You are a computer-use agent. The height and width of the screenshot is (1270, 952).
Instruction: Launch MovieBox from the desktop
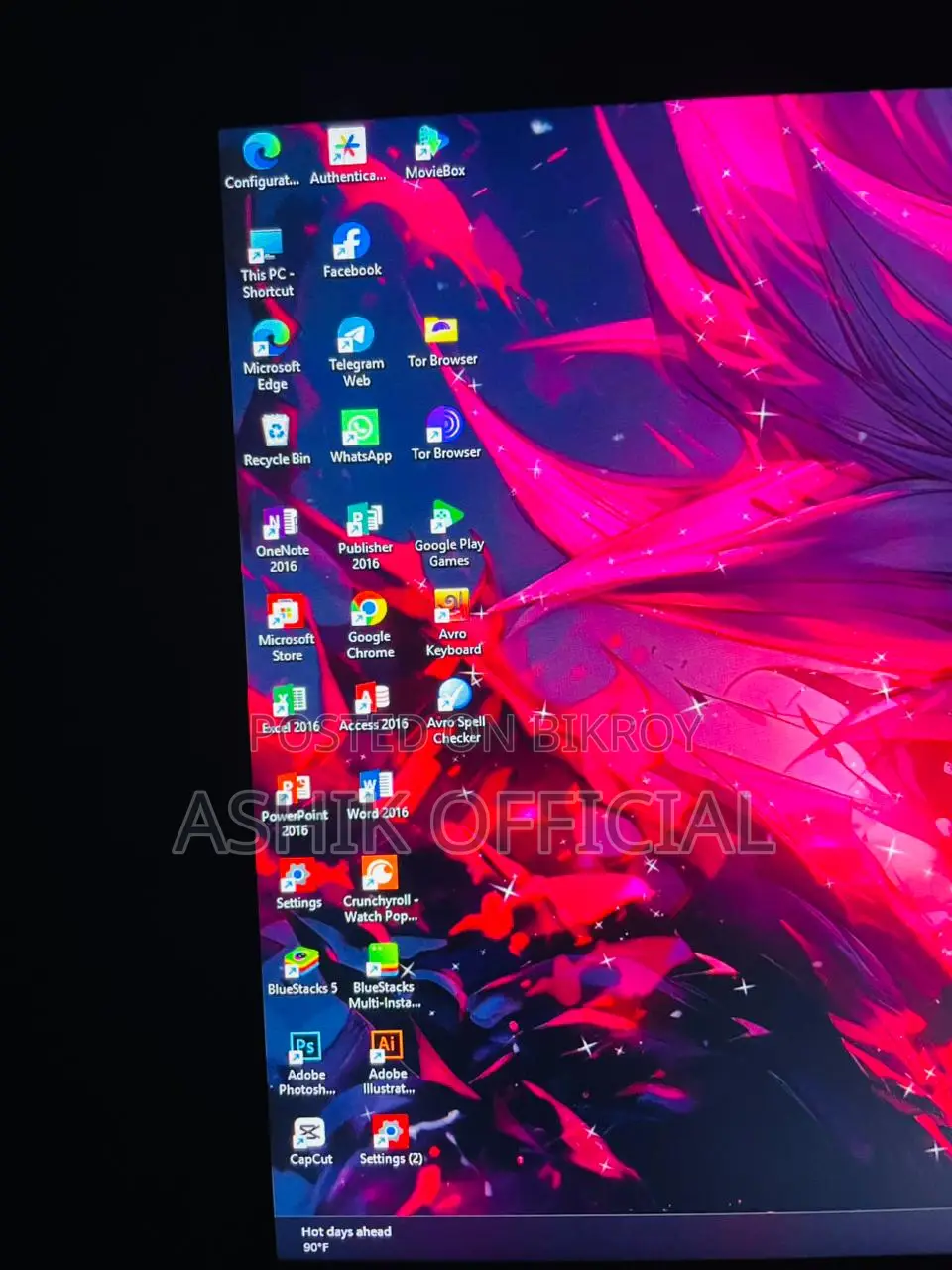click(x=434, y=151)
